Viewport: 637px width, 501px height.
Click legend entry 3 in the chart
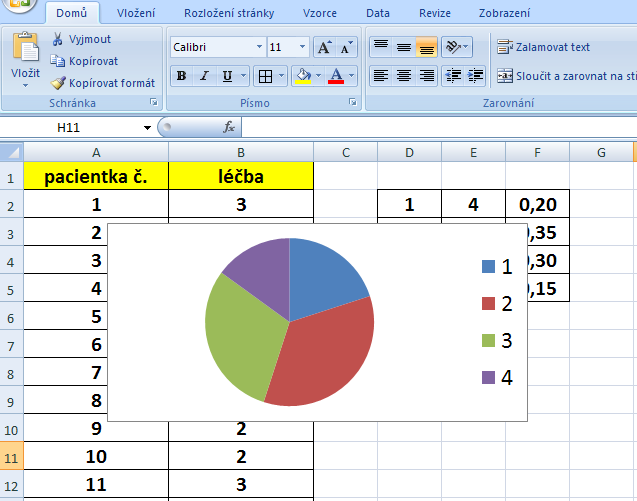click(497, 341)
